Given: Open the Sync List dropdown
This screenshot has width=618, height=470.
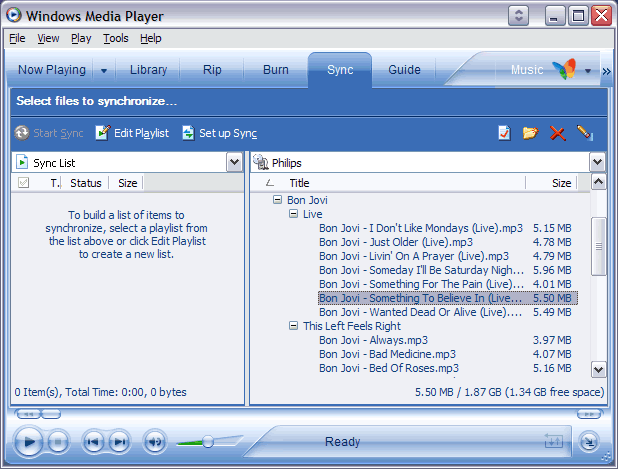Looking at the screenshot, I should coord(234,162).
